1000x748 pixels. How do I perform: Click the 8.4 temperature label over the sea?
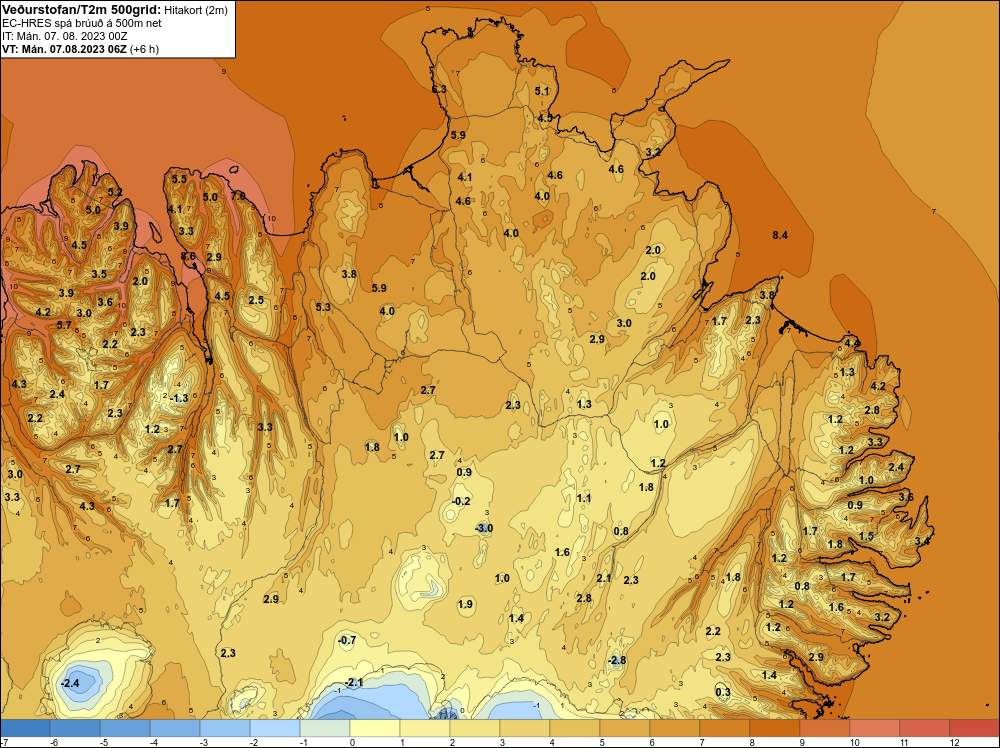pos(780,235)
